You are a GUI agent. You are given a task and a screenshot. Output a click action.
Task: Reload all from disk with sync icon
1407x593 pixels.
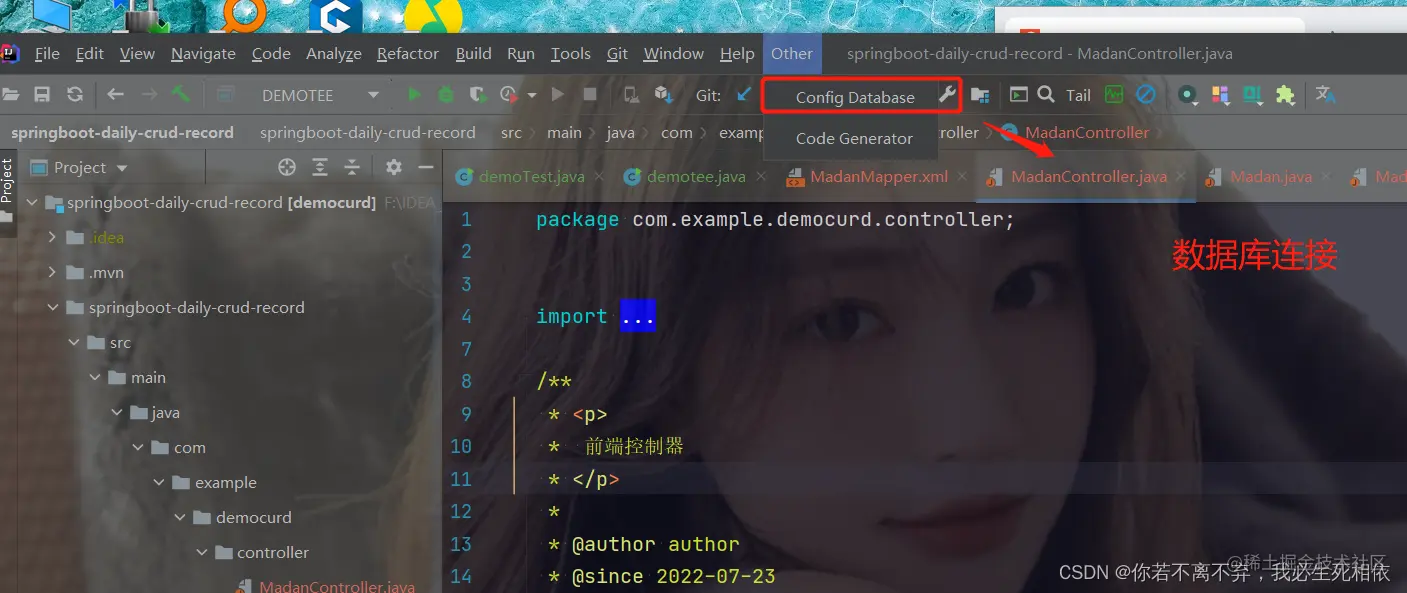[74, 94]
